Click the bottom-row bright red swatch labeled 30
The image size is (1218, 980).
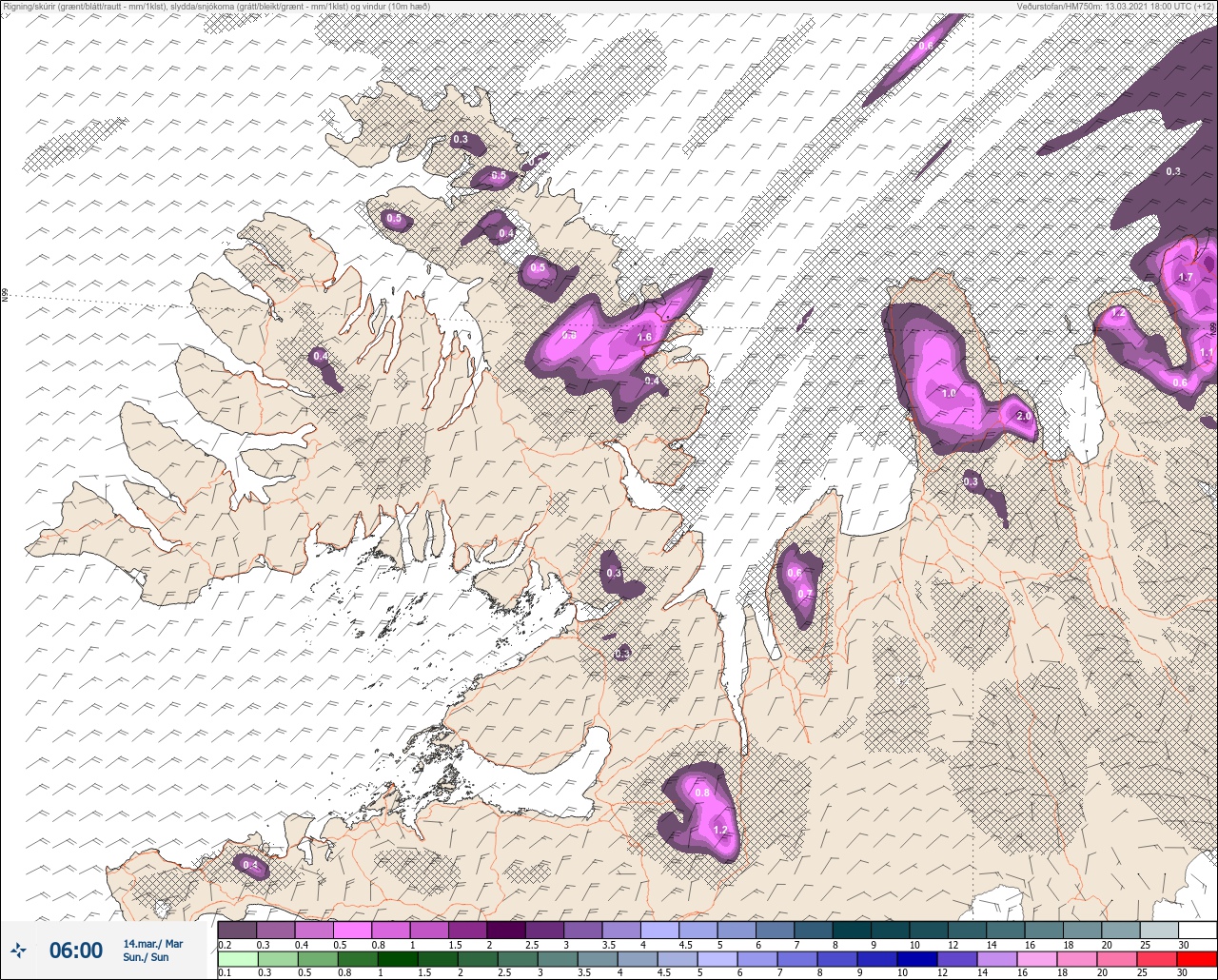click(x=1197, y=959)
